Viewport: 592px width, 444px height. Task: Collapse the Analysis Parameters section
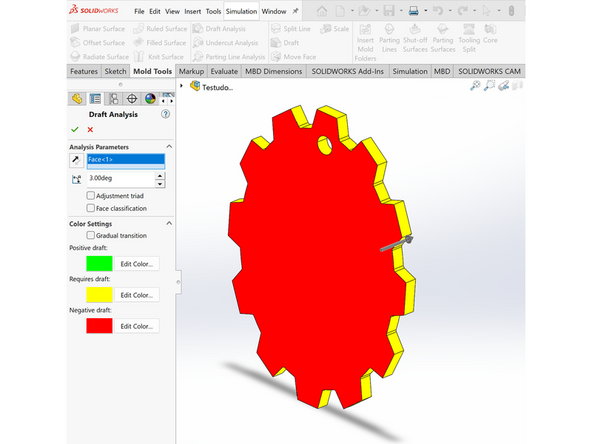pyautogui.click(x=169, y=146)
